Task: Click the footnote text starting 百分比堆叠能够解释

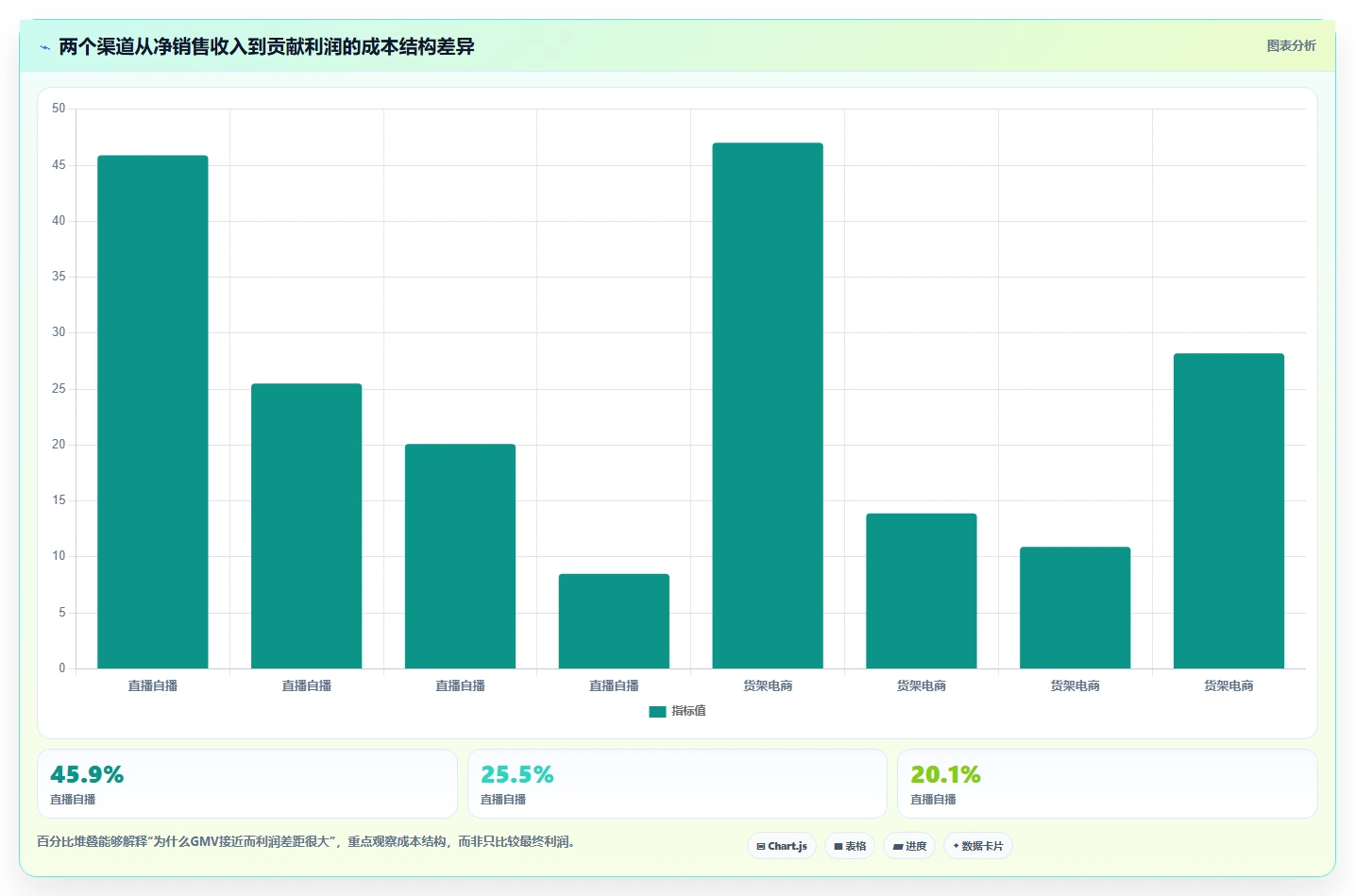Action: [306, 841]
